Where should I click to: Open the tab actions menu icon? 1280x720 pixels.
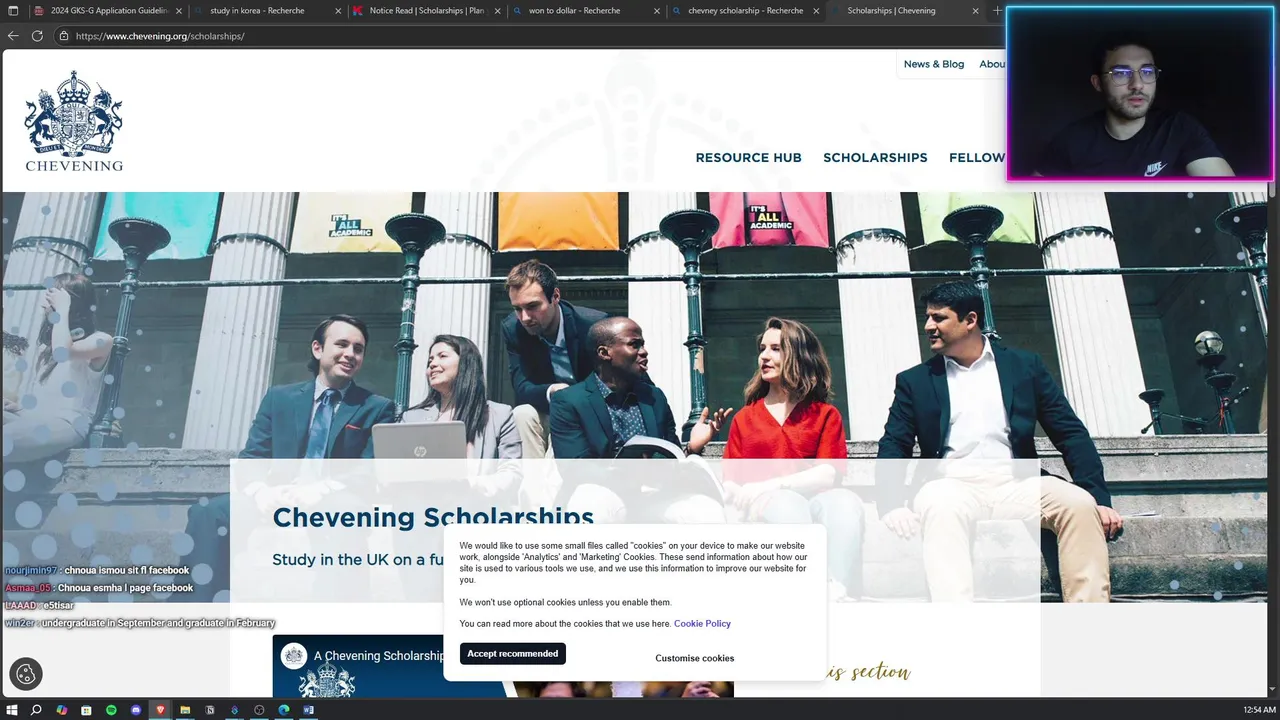tap(11, 11)
